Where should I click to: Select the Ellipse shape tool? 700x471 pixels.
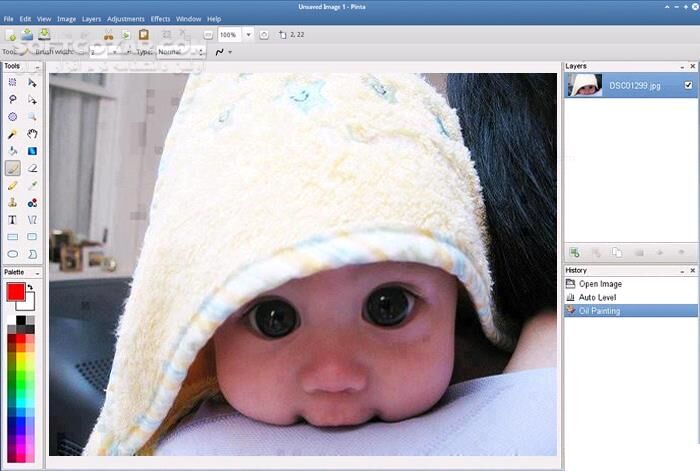(13, 254)
